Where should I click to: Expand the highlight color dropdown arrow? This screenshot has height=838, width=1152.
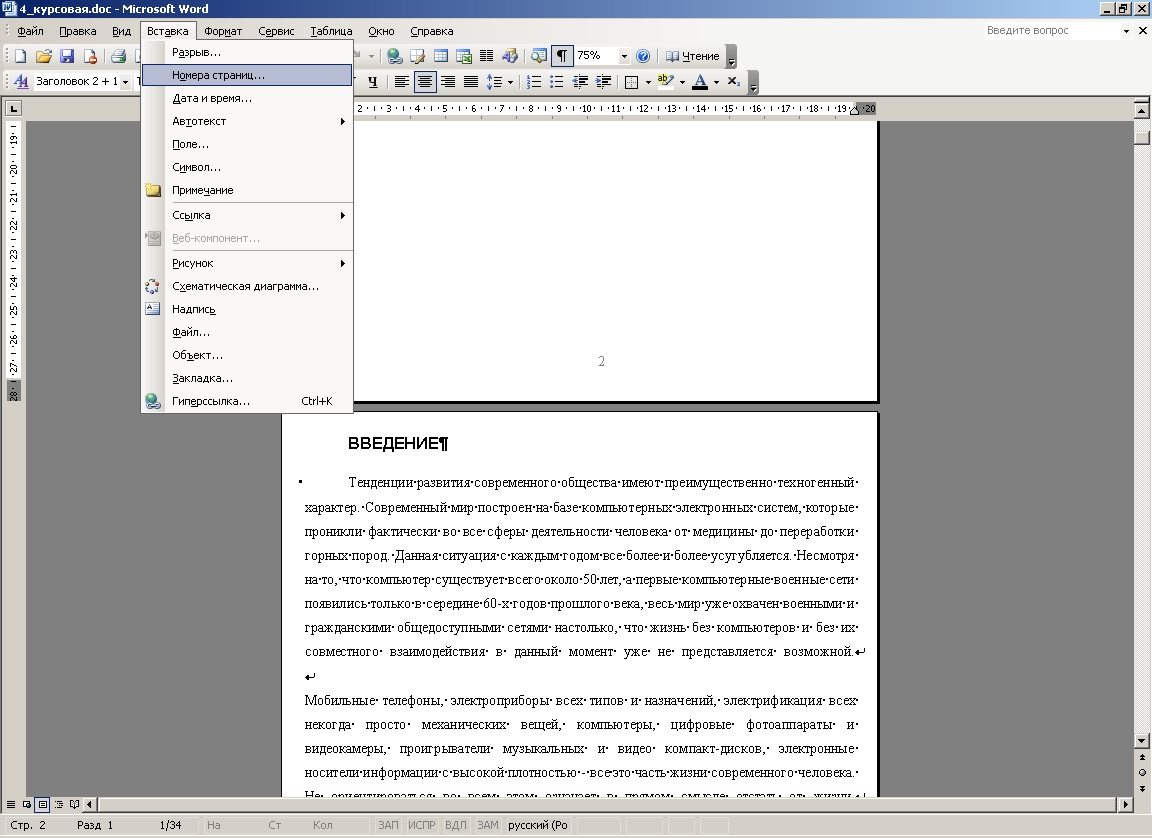pos(683,82)
